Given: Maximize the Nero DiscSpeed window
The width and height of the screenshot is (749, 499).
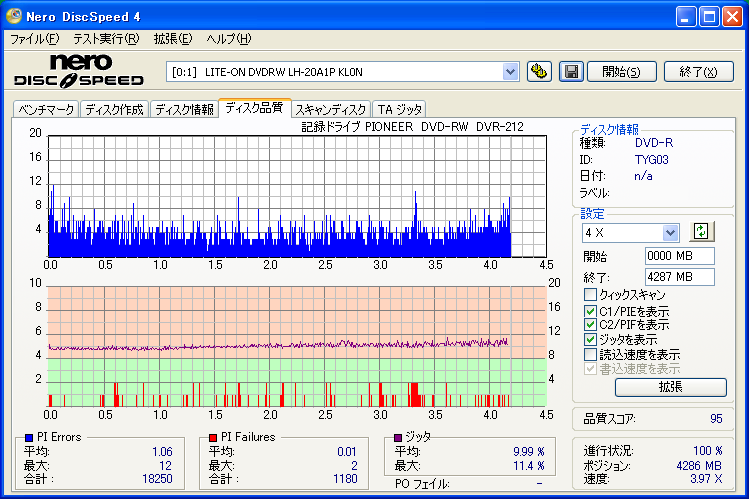Looking at the screenshot, I should (709, 17).
